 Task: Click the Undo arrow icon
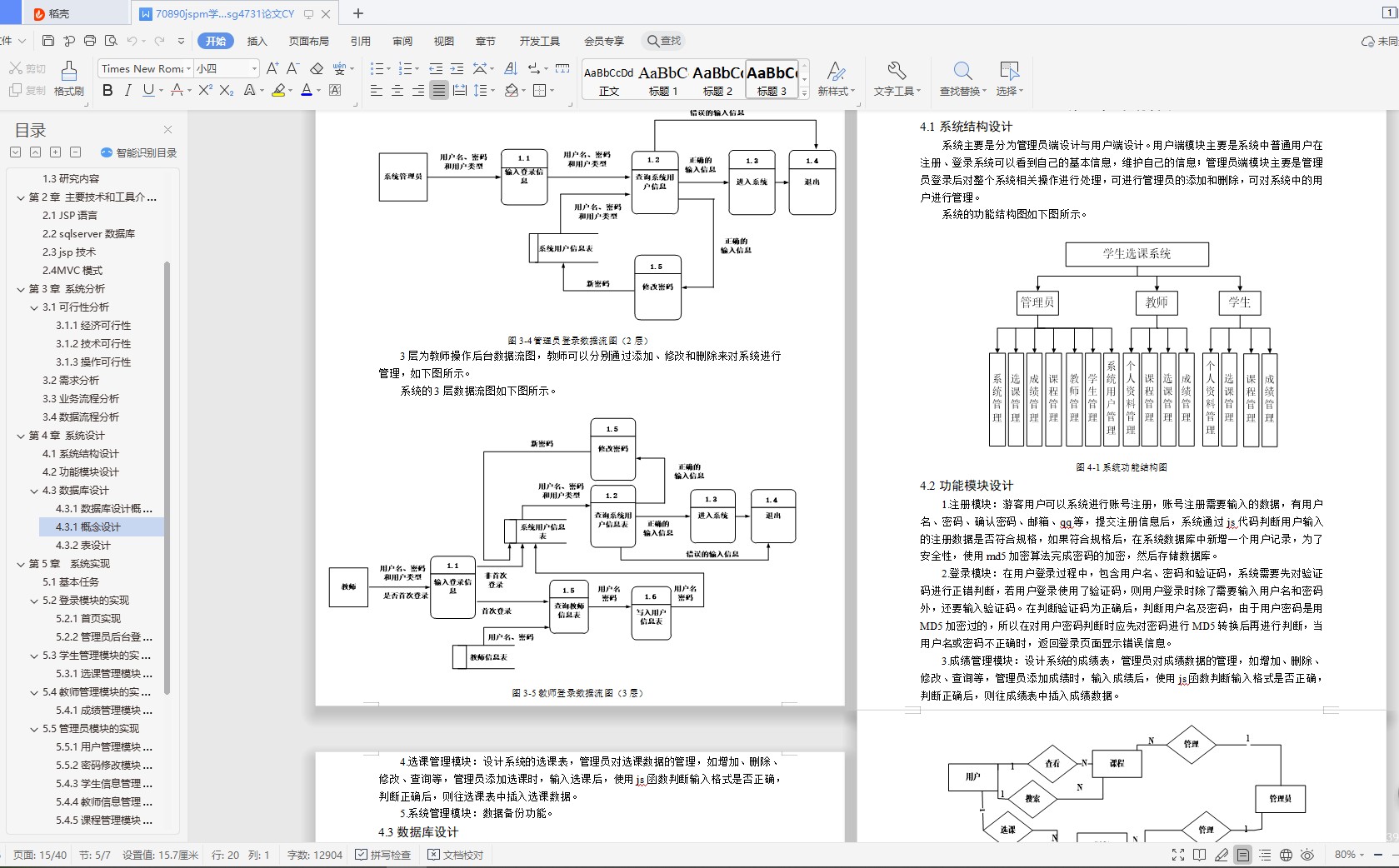[x=132, y=41]
